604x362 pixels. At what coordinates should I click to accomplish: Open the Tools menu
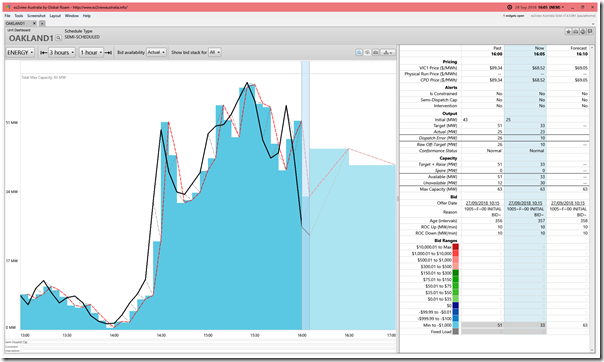tap(18, 16)
